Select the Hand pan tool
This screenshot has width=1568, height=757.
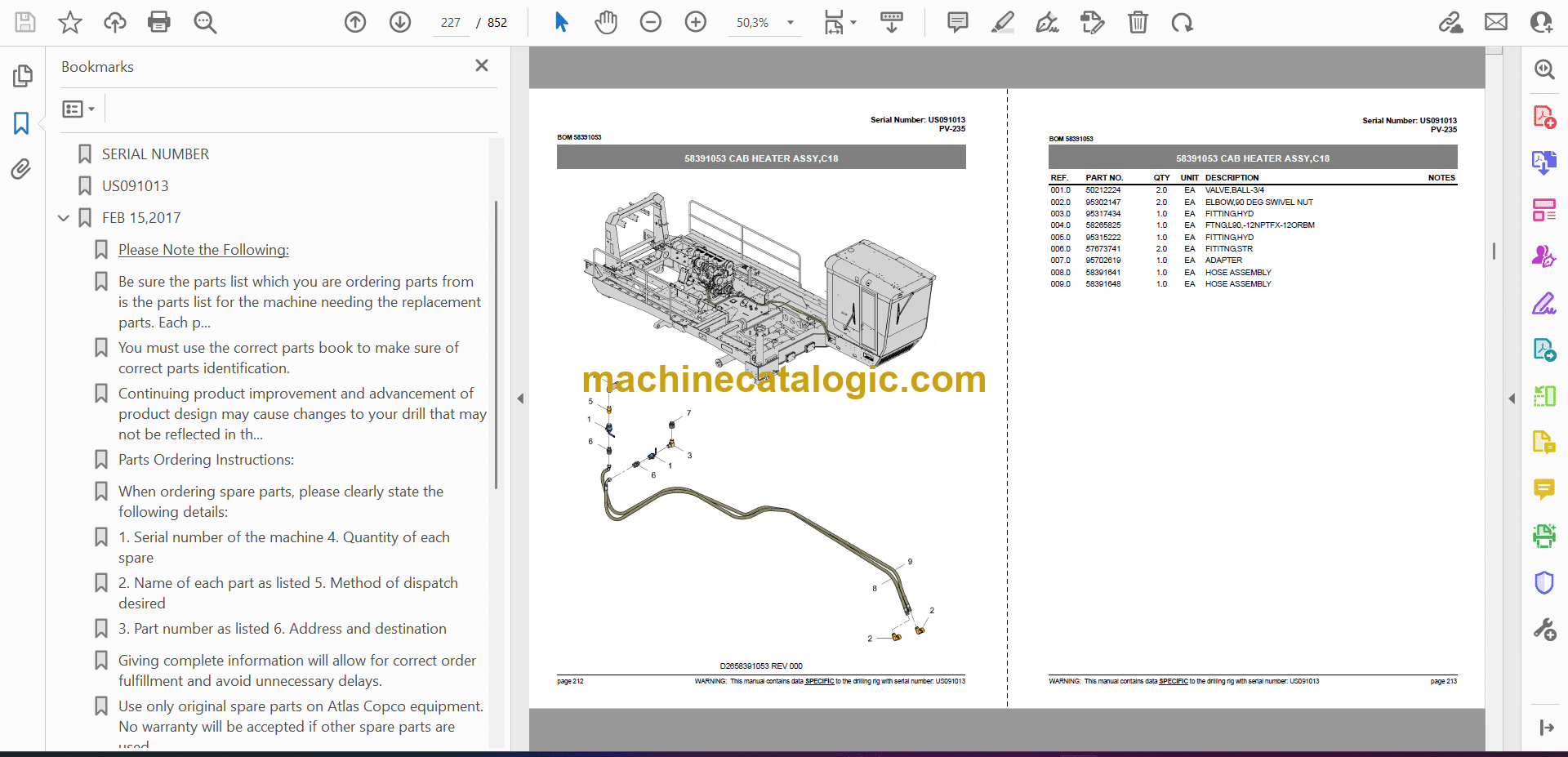605,22
